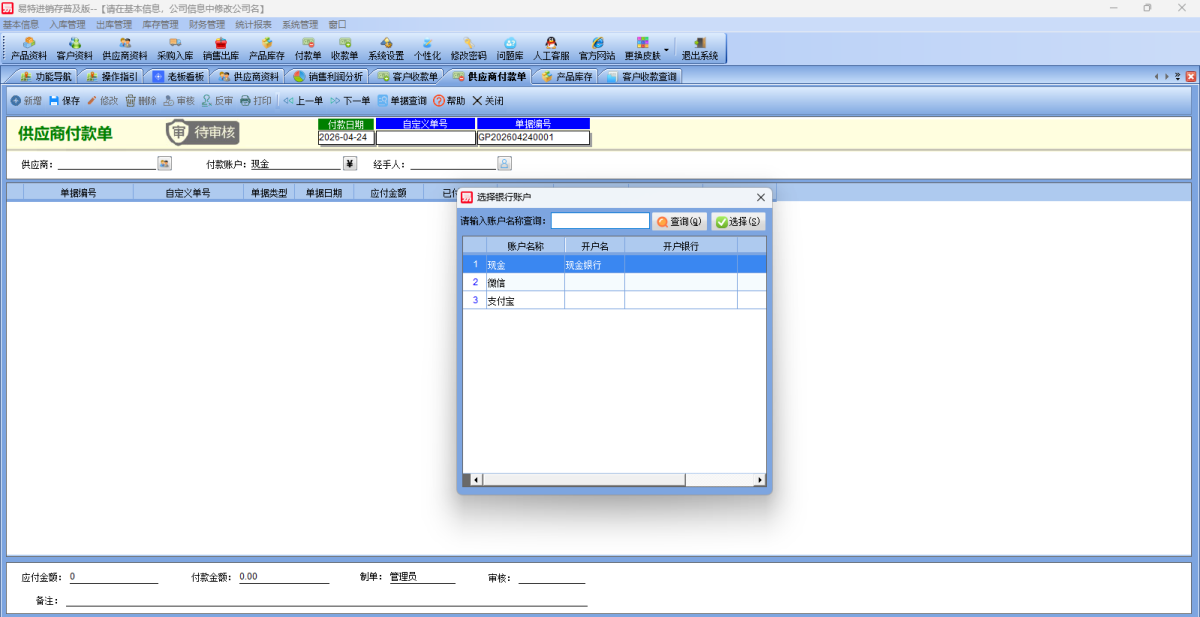Open 销售出库 from the toolbar
The image size is (1200, 617).
coord(221,48)
